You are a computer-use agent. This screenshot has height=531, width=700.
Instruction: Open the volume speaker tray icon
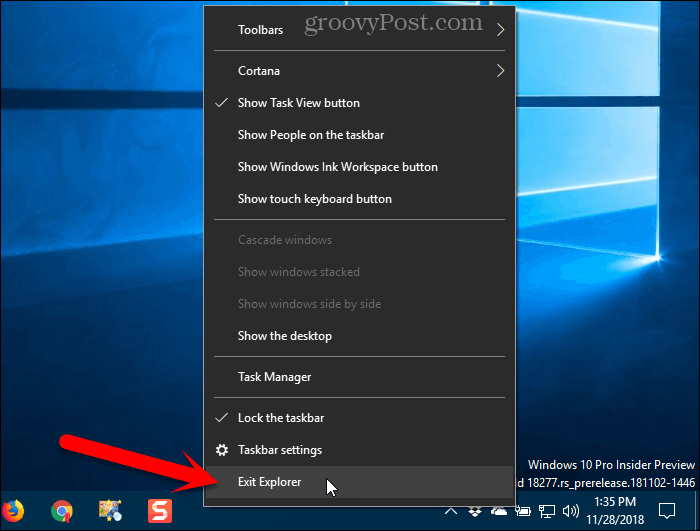tap(571, 510)
